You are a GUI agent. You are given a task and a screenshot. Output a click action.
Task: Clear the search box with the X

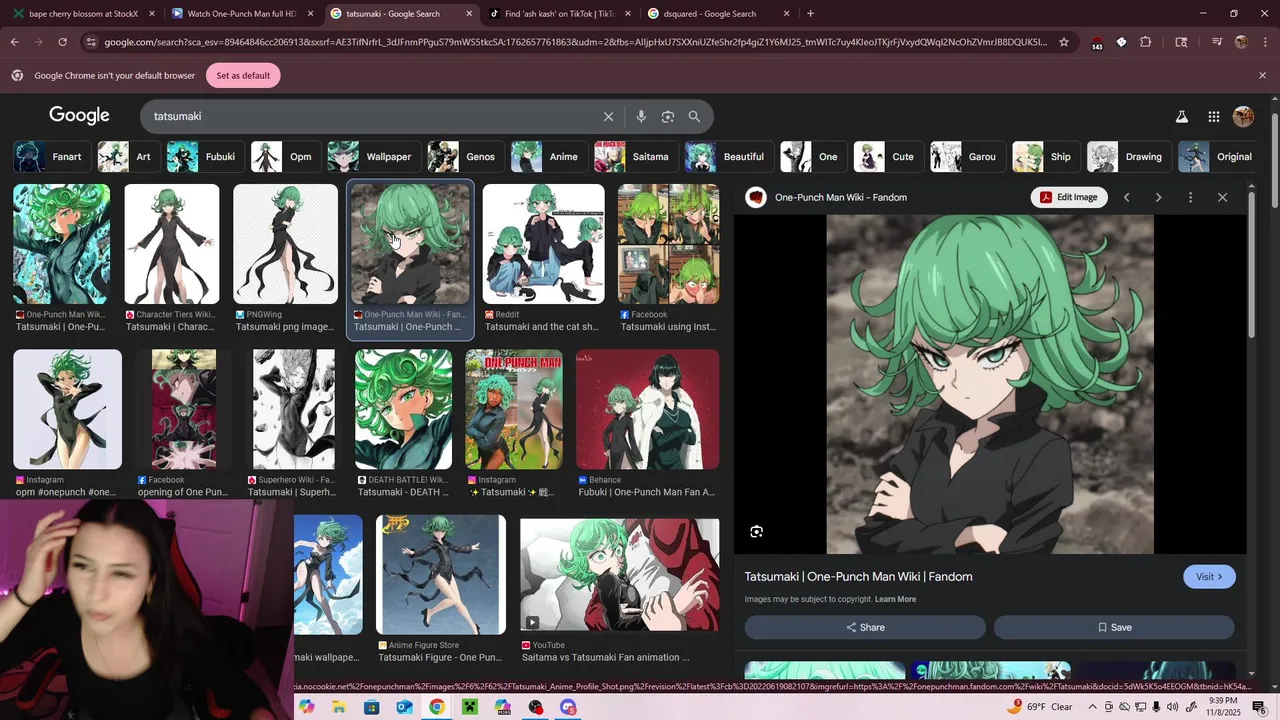click(x=608, y=116)
